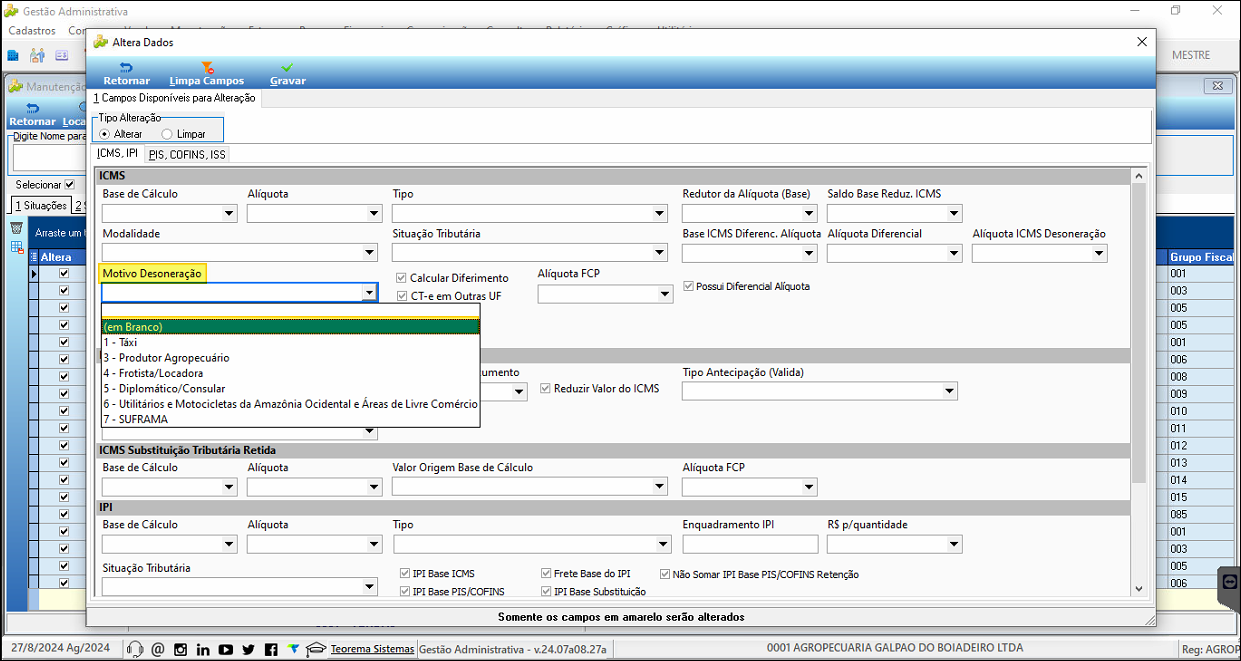Open Redutor da Alíquota (Base) dropdown
Image resolution: width=1241 pixels, height=661 pixels.
809,213
